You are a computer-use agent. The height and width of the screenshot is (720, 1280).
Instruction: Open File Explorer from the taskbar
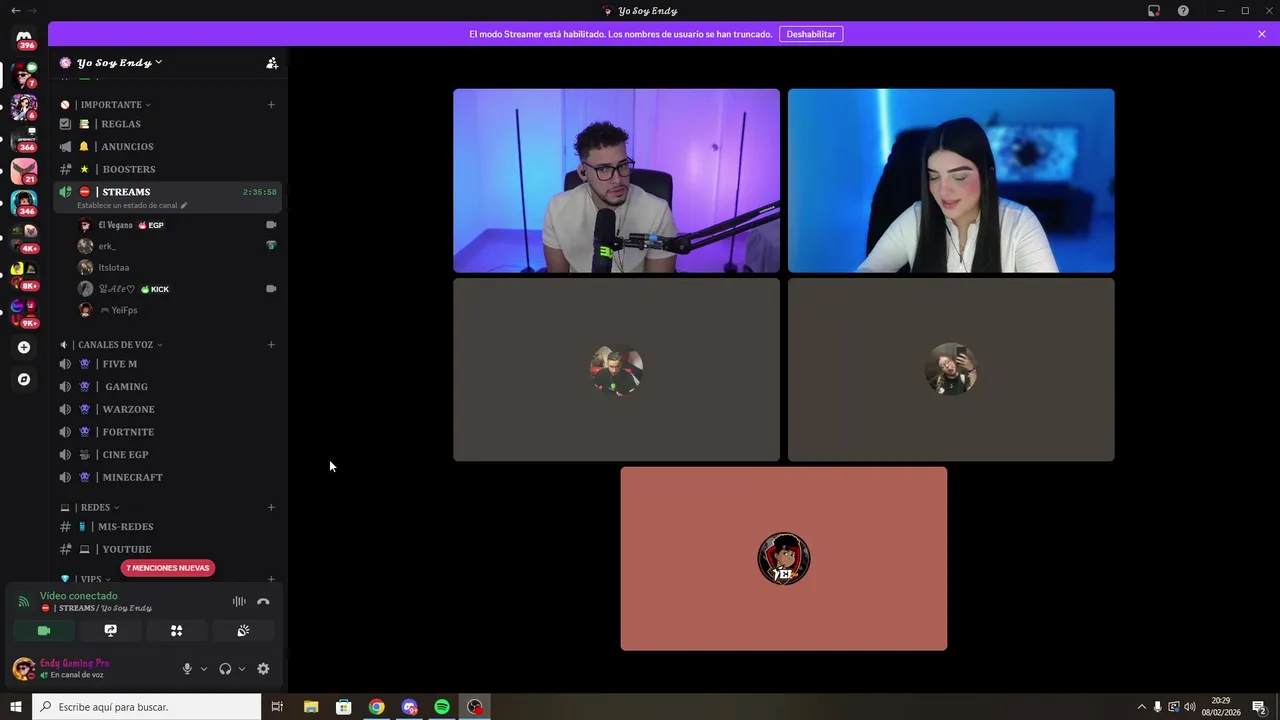(x=310, y=707)
